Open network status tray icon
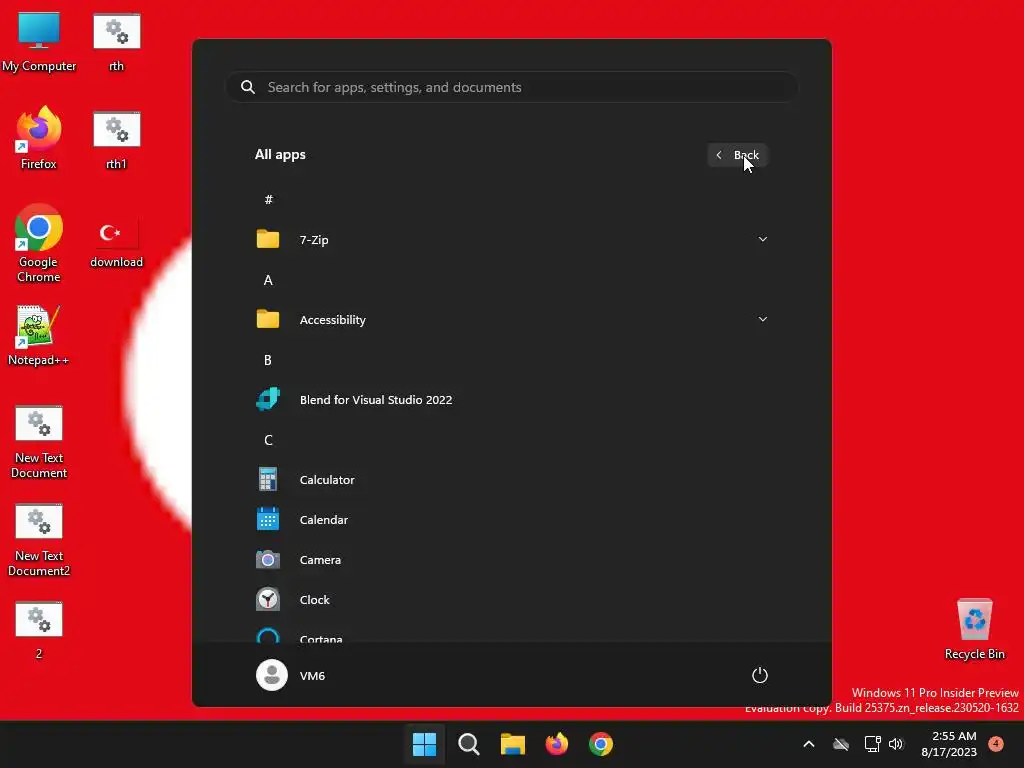Image resolution: width=1024 pixels, height=768 pixels. click(x=872, y=744)
